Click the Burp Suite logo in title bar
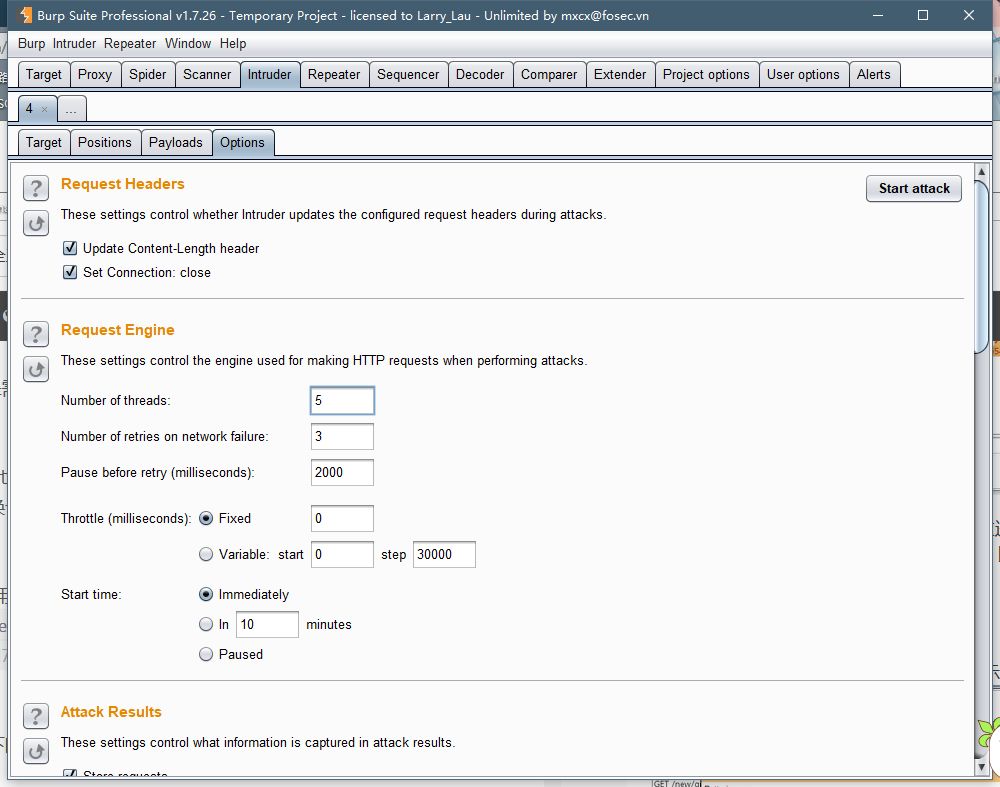This screenshot has height=787, width=1000. pyautogui.click(x=25, y=15)
